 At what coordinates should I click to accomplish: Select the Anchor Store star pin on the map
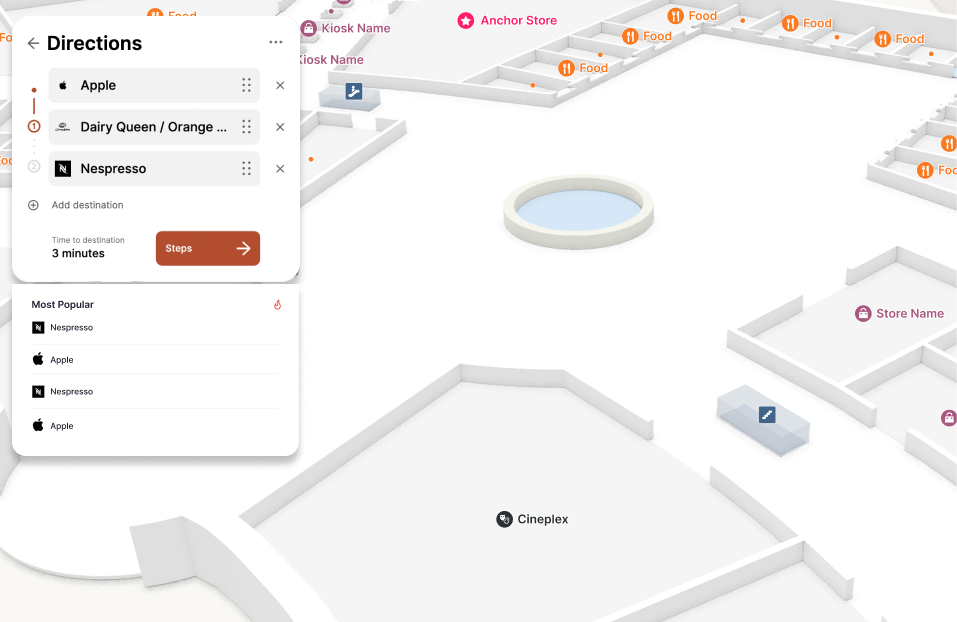(466, 20)
